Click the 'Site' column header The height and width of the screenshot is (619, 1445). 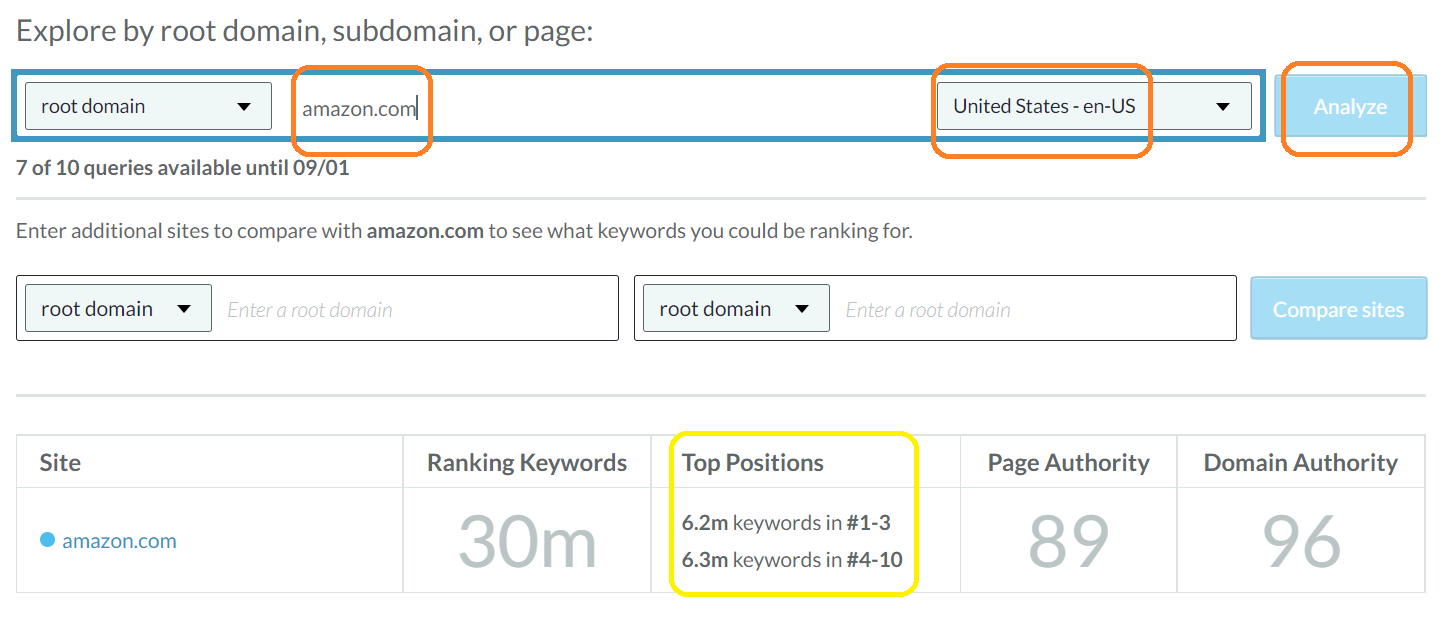tap(60, 462)
